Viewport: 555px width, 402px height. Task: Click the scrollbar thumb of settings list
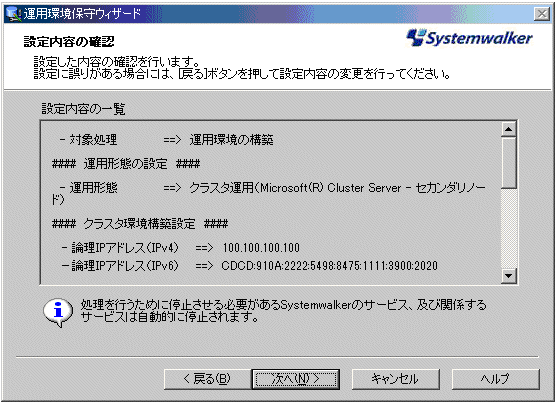tap(509, 162)
